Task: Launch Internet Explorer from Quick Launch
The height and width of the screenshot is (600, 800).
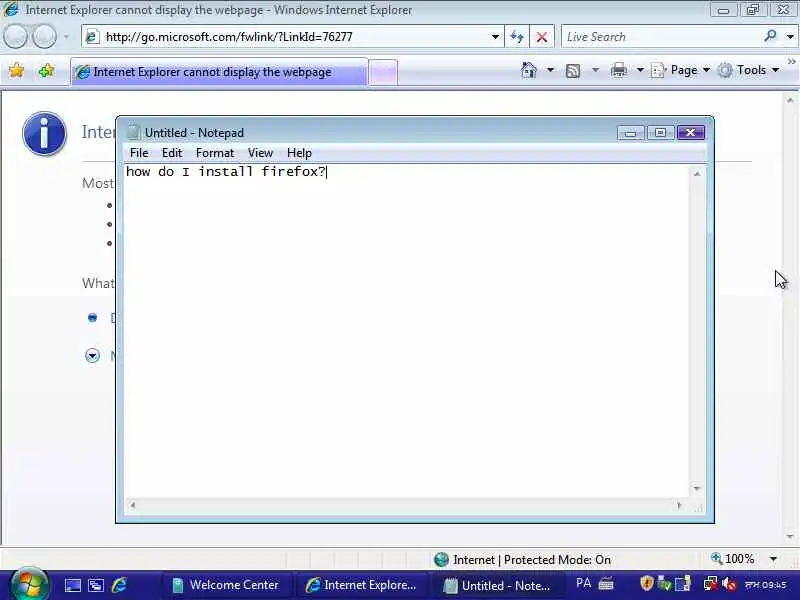Action: (x=119, y=585)
